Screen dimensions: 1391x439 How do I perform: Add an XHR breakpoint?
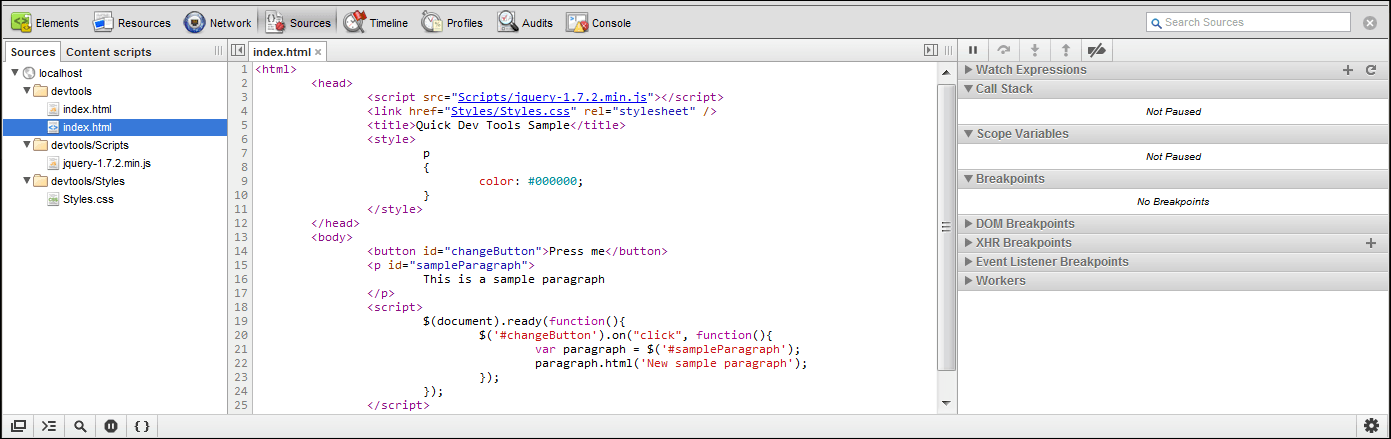1371,243
